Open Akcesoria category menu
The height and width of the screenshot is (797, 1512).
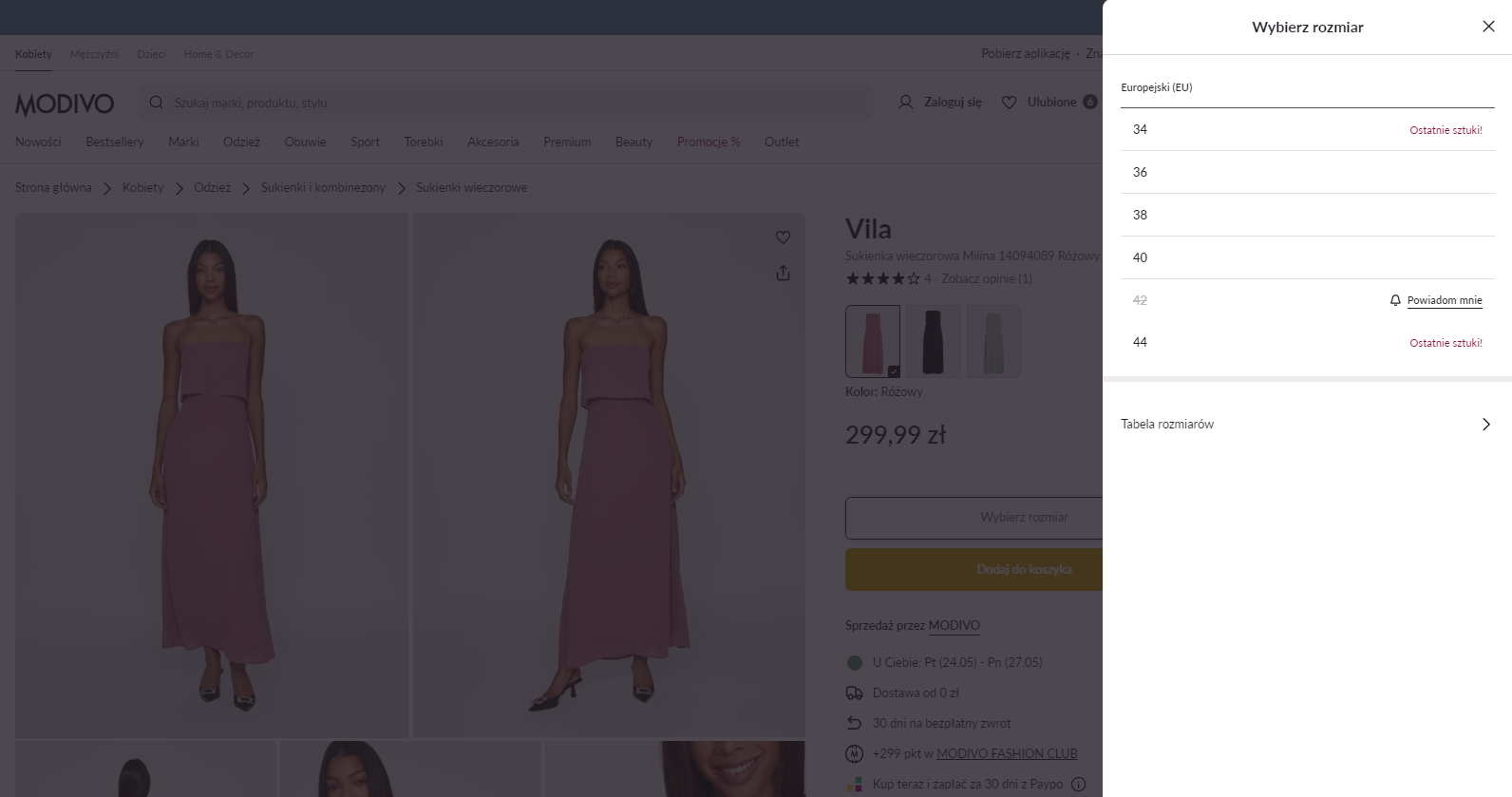493,142
